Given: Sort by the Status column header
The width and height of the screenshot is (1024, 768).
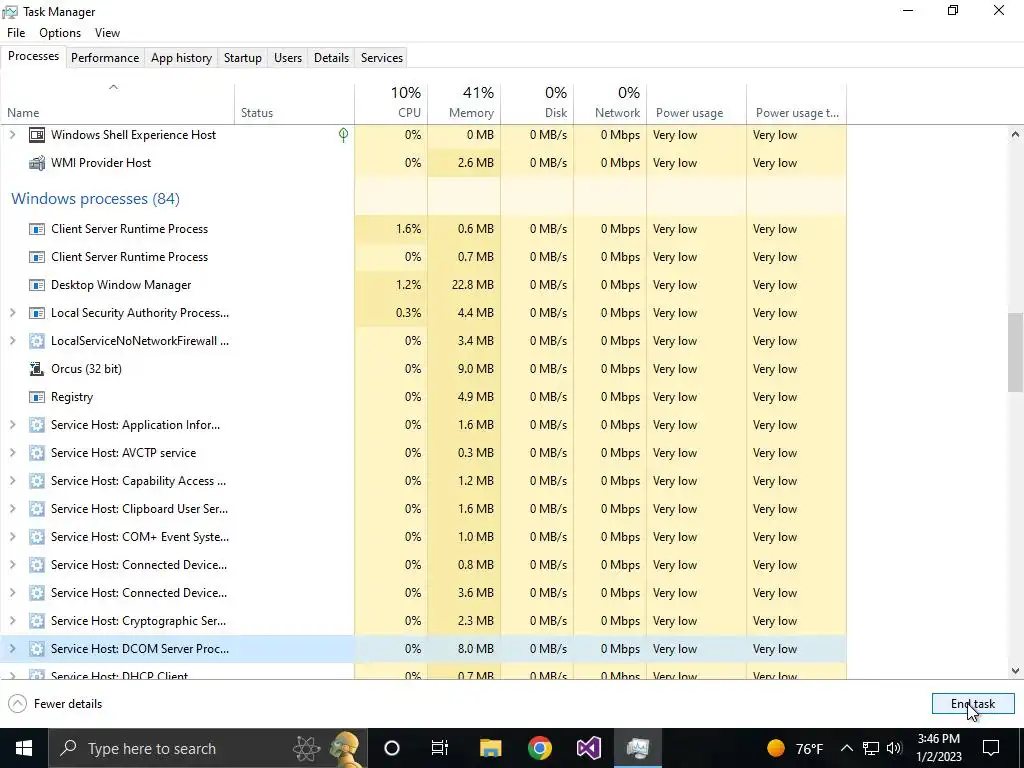Looking at the screenshot, I should tap(295, 103).
